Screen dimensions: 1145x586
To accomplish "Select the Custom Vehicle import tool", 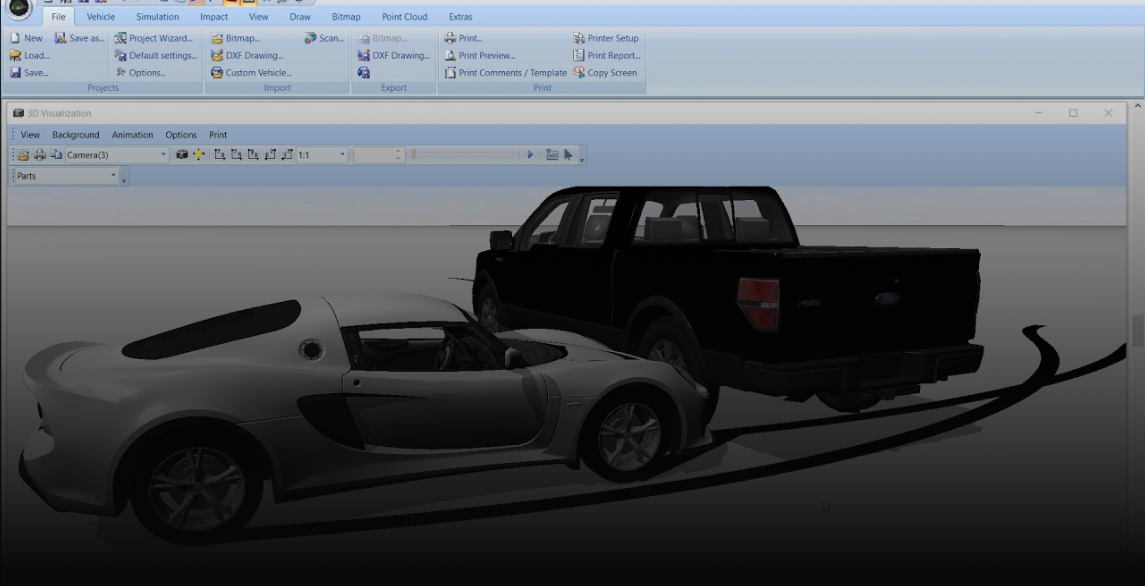I will click(x=253, y=72).
